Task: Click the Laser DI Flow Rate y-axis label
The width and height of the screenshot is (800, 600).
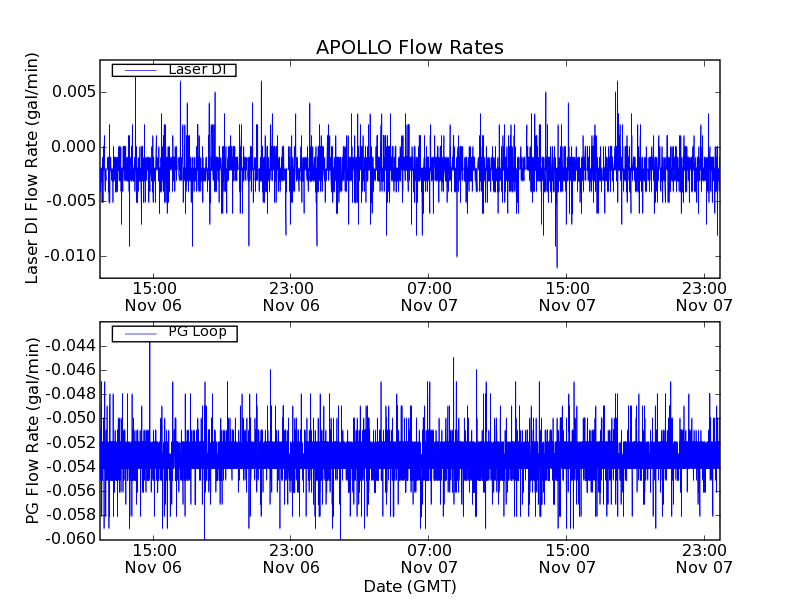Action: [x=33, y=168]
